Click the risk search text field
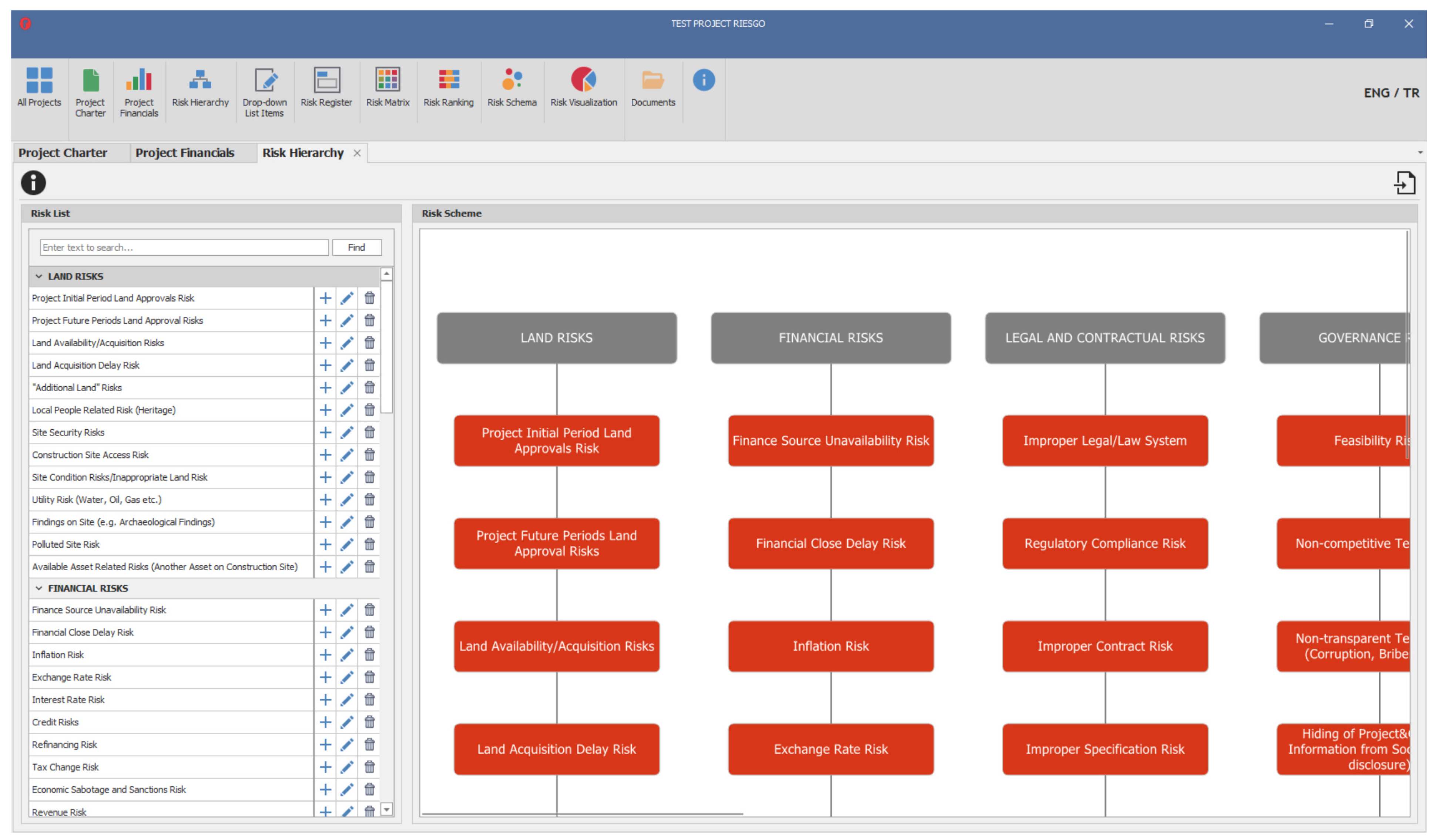The image size is (1435, 840). [x=183, y=247]
